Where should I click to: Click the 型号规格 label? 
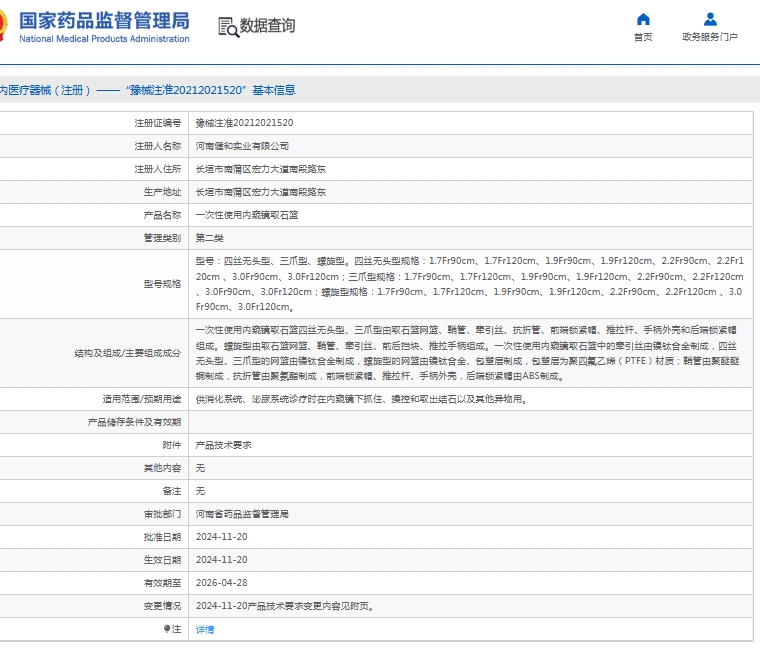(x=162, y=284)
